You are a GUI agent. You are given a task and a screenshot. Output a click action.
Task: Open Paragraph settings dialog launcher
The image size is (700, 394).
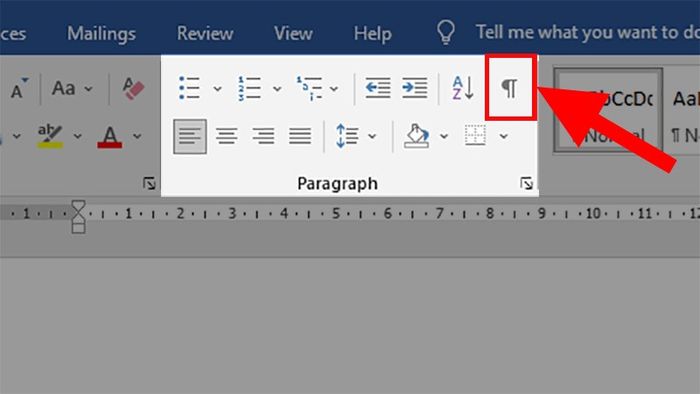[526, 183]
